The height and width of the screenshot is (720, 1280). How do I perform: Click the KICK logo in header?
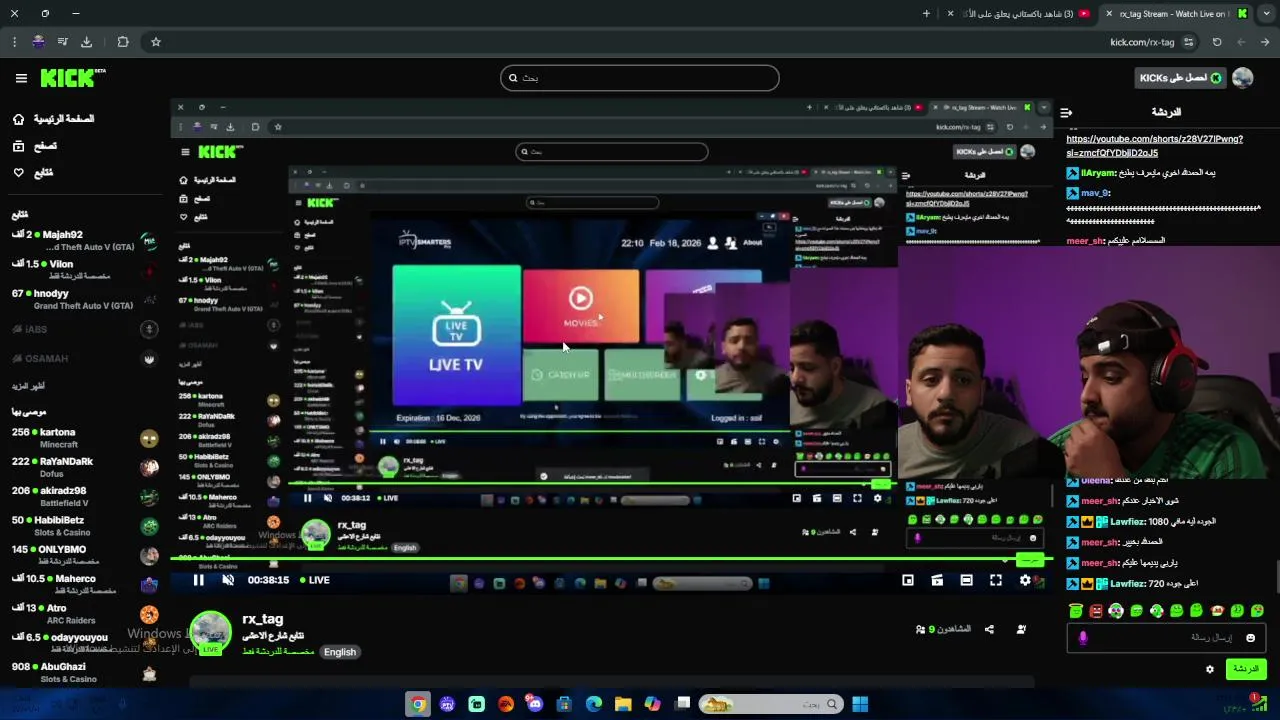coord(72,78)
